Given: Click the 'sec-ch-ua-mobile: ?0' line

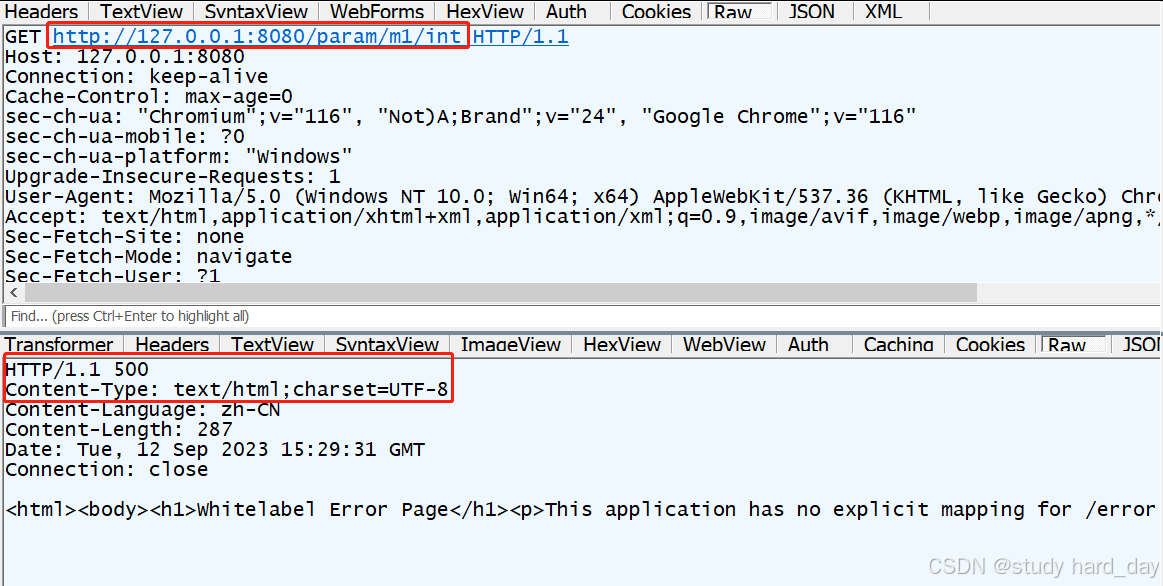Looking at the screenshot, I should click(125, 136).
